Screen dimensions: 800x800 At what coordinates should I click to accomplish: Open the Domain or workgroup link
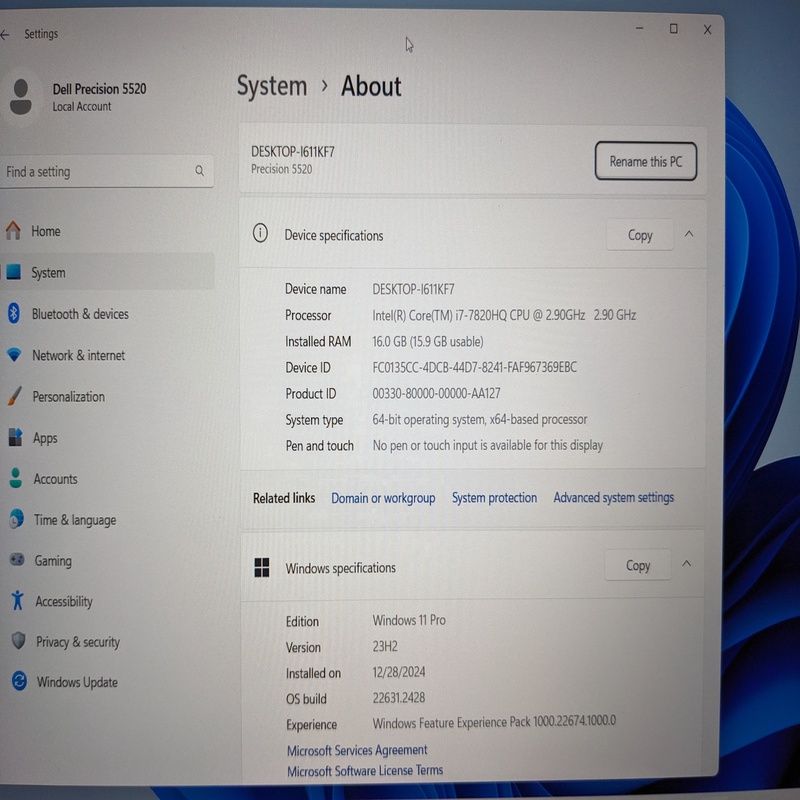pos(383,498)
